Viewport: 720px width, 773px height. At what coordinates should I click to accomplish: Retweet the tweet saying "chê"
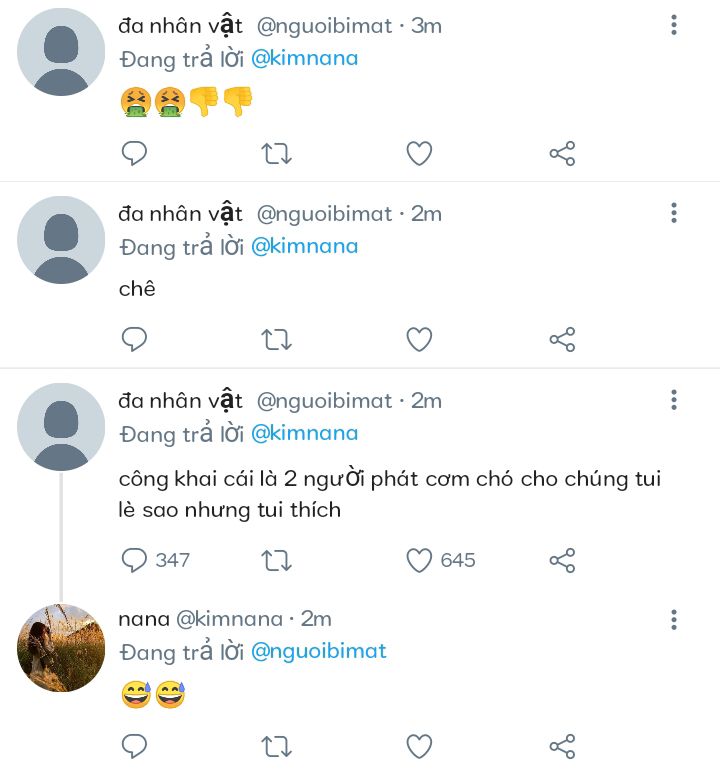tap(276, 340)
